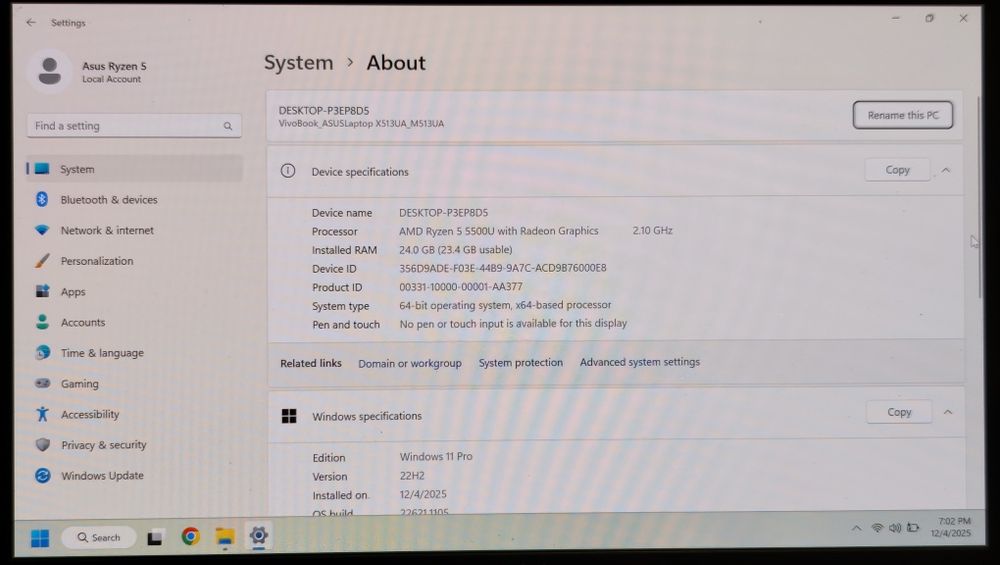Image resolution: width=1000 pixels, height=565 pixels.
Task: Select the System monitor icon in sidebar
Action: (42, 169)
